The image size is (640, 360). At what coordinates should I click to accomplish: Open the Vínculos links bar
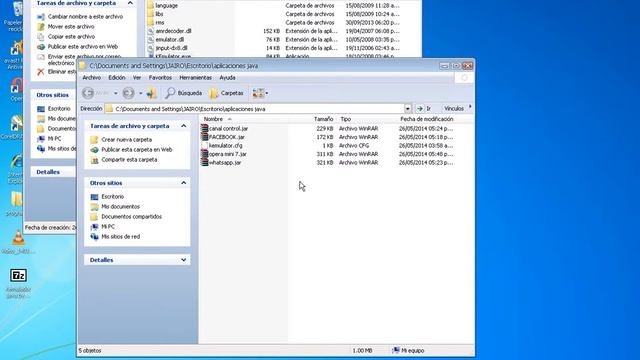(x=454, y=109)
